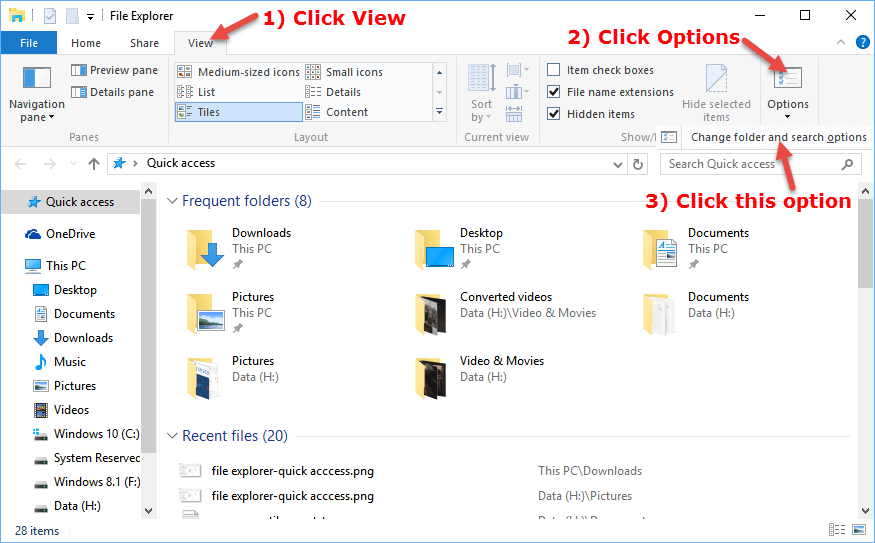Collapse the Frequent folders group
This screenshot has width=875, height=543.
[x=172, y=201]
